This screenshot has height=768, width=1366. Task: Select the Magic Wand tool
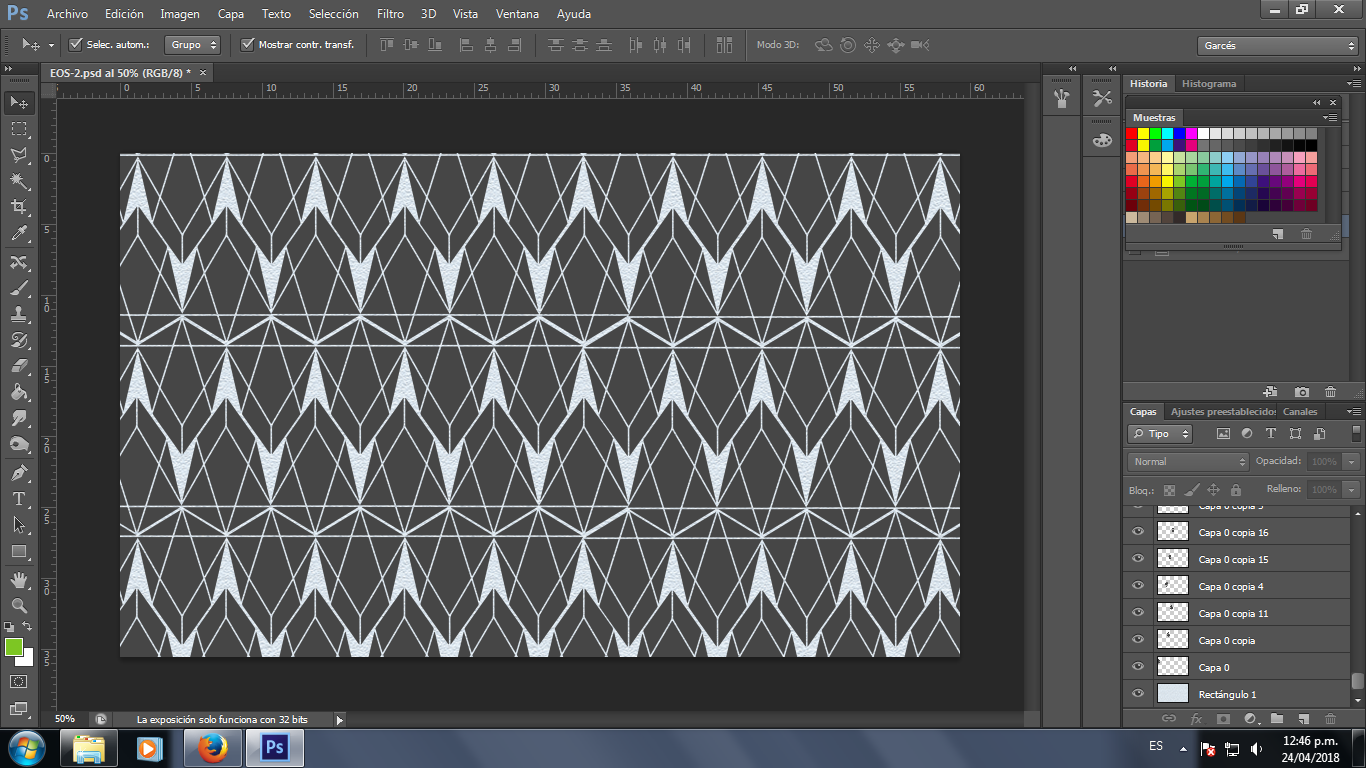[x=19, y=181]
